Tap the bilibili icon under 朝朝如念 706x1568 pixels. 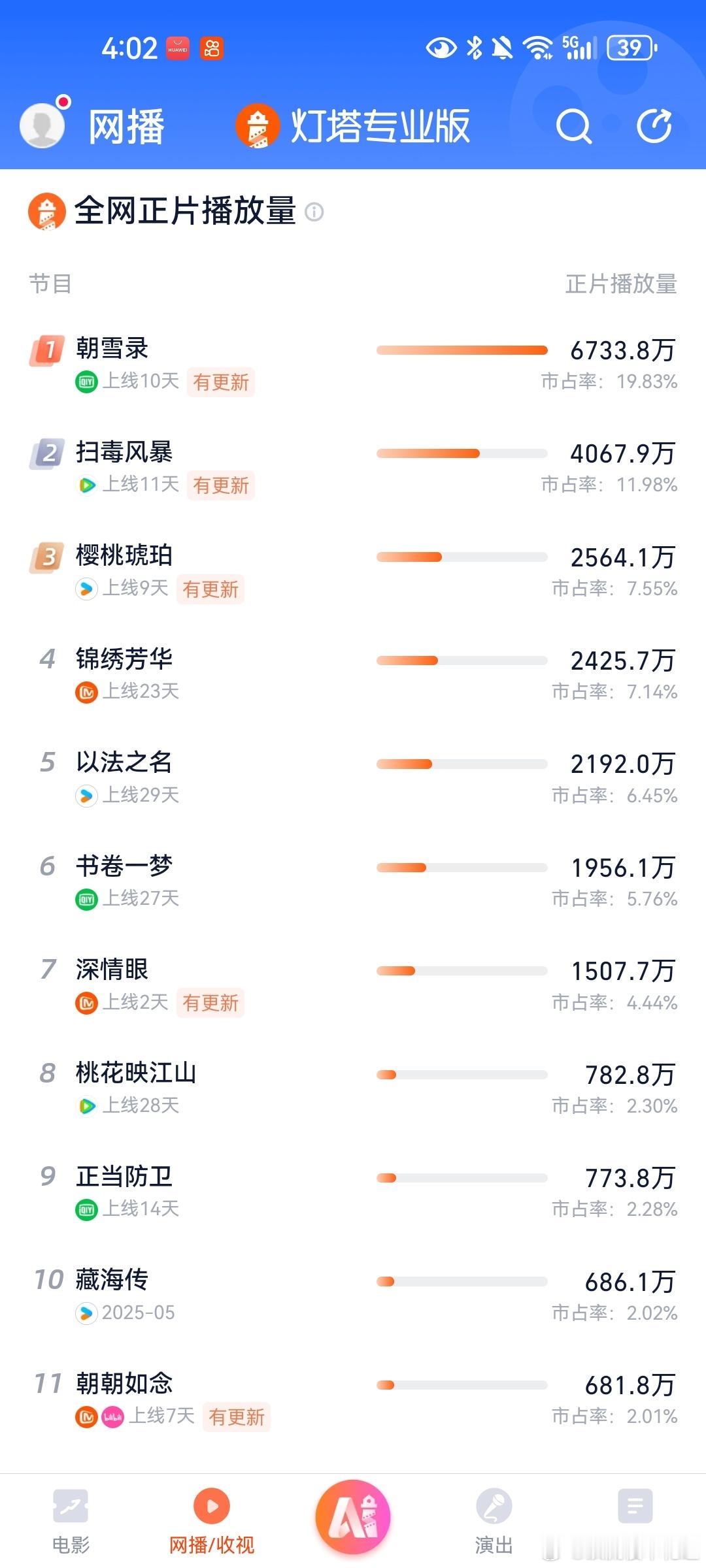(x=113, y=1416)
